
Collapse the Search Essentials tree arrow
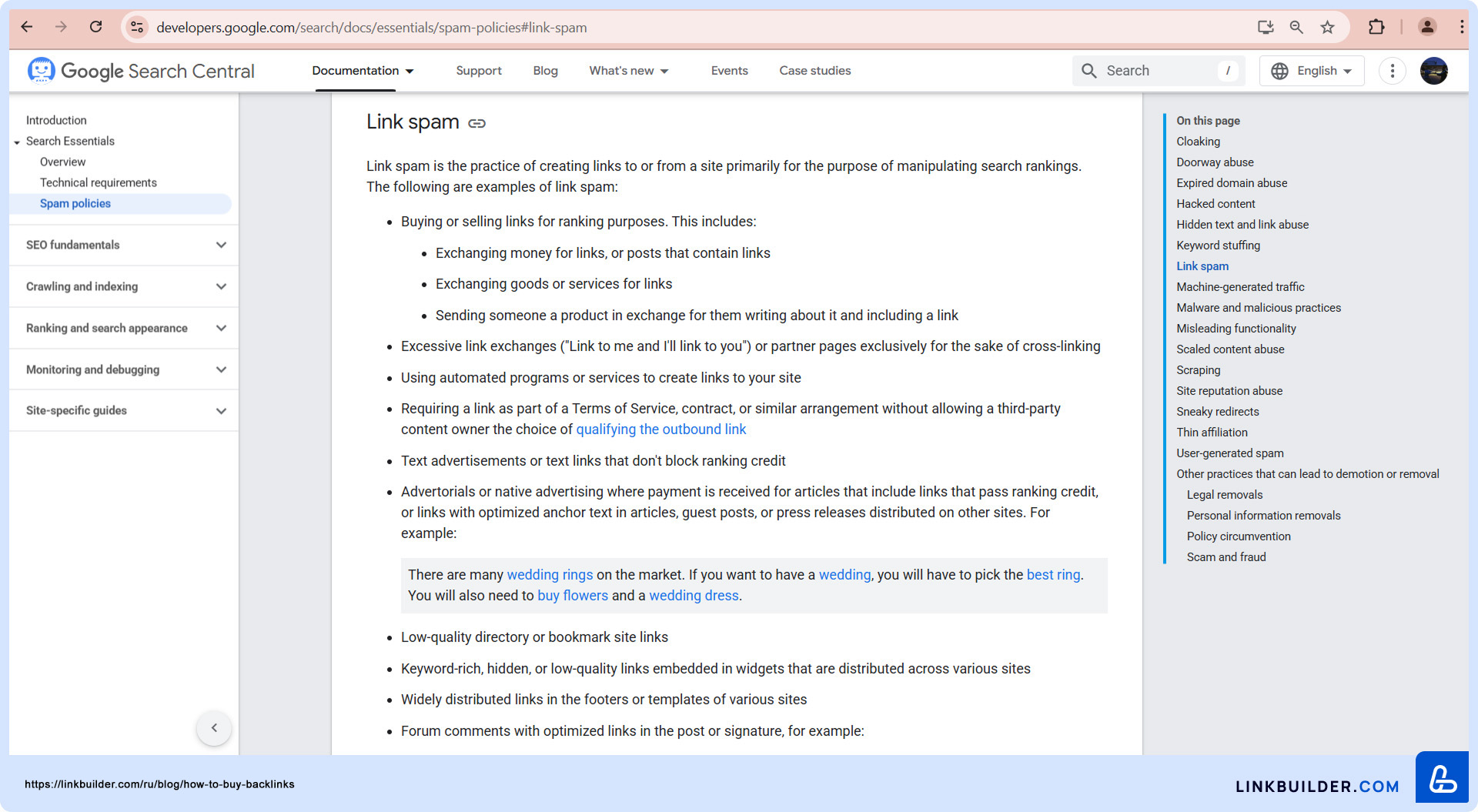click(17, 142)
